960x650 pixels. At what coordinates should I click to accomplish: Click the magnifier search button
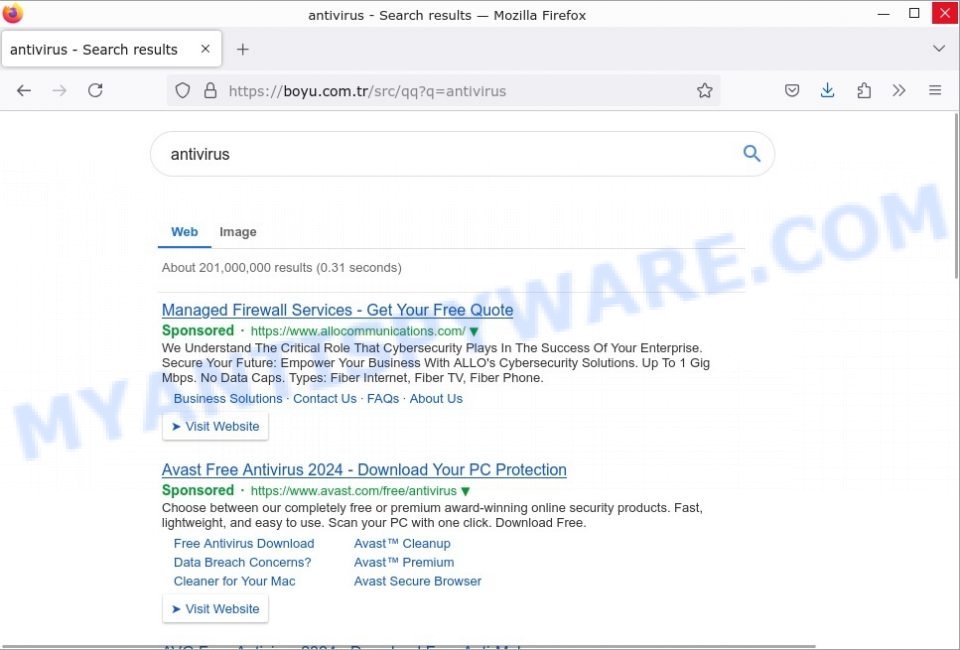pyautogui.click(x=752, y=153)
